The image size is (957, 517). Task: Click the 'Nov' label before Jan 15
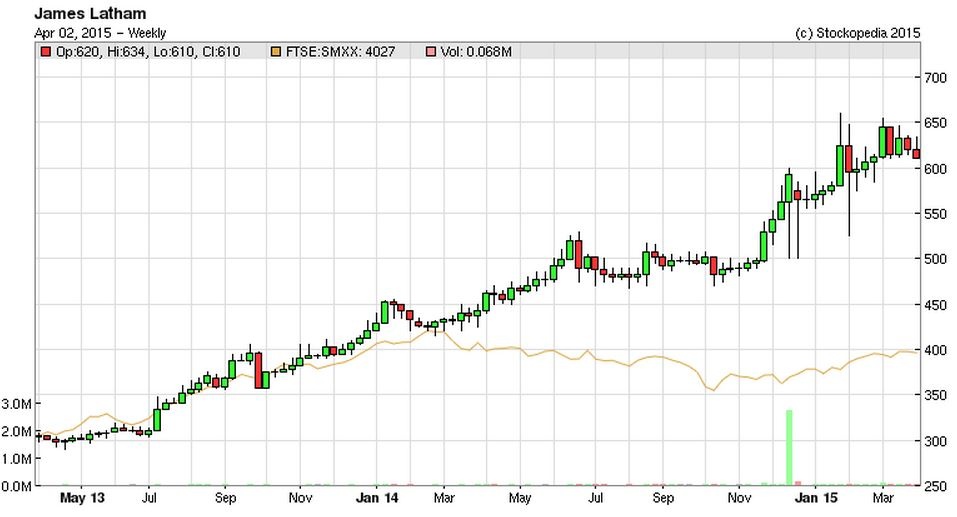point(739,499)
